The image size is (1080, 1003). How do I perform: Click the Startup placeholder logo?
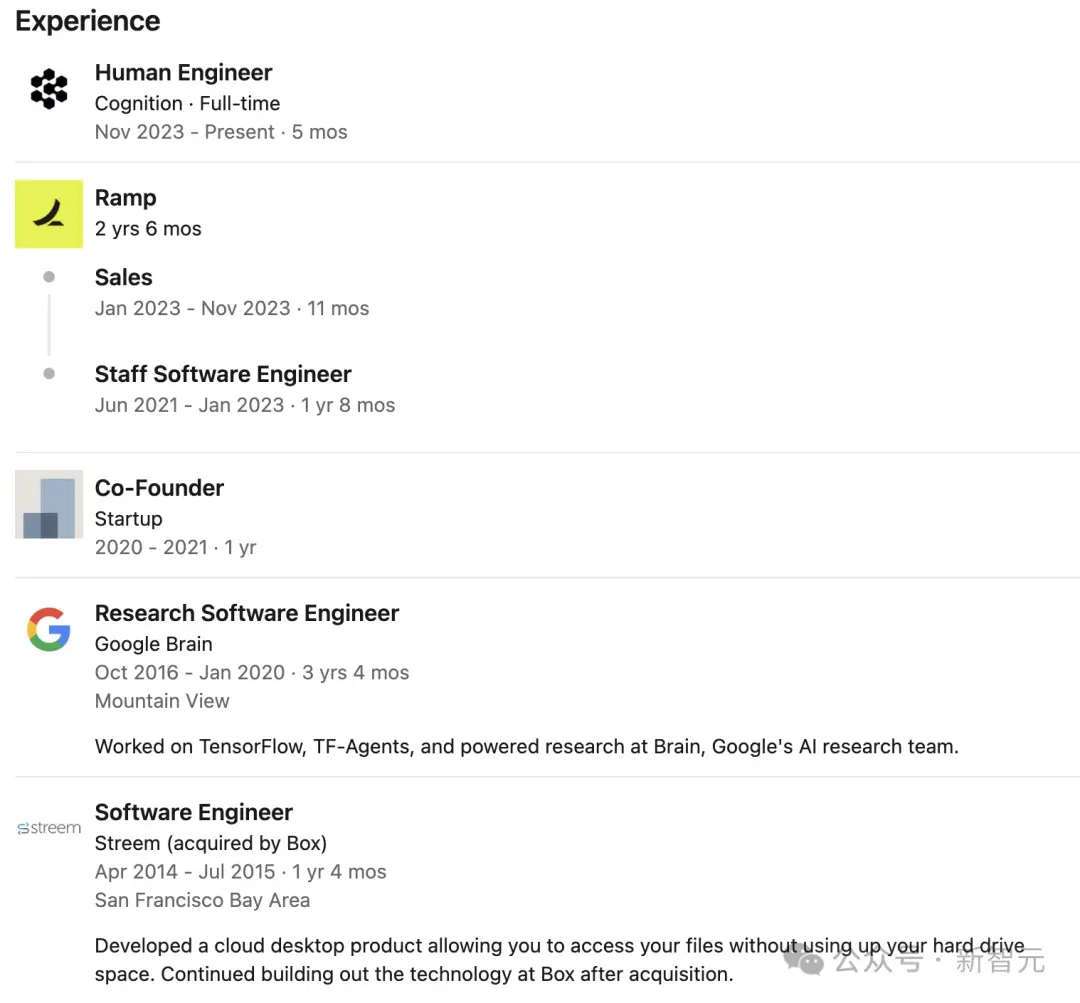pos(49,505)
